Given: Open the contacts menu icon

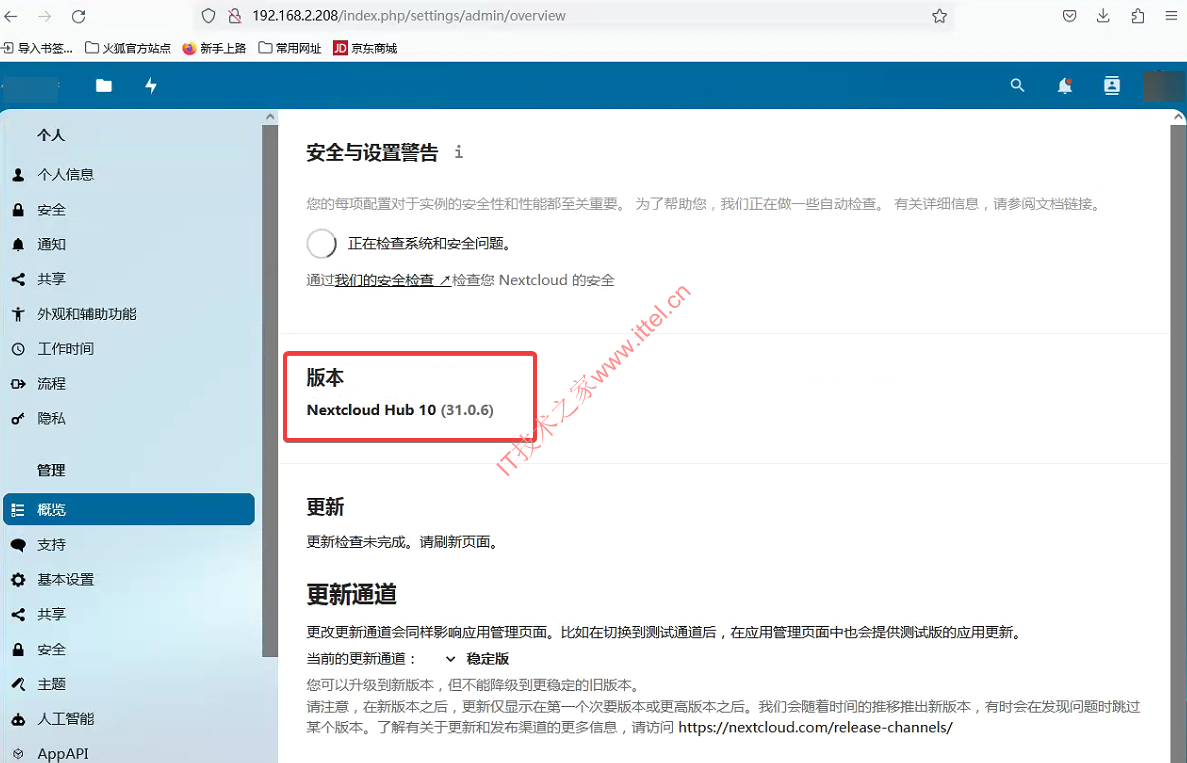Looking at the screenshot, I should point(1111,86).
